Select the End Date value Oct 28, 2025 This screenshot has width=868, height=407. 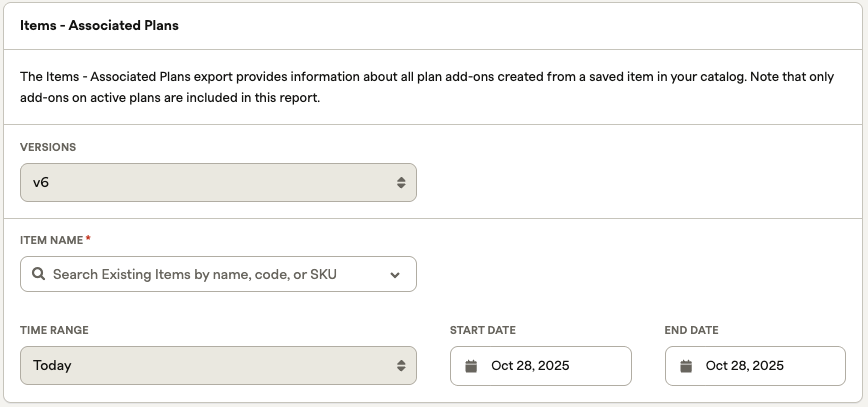745,366
